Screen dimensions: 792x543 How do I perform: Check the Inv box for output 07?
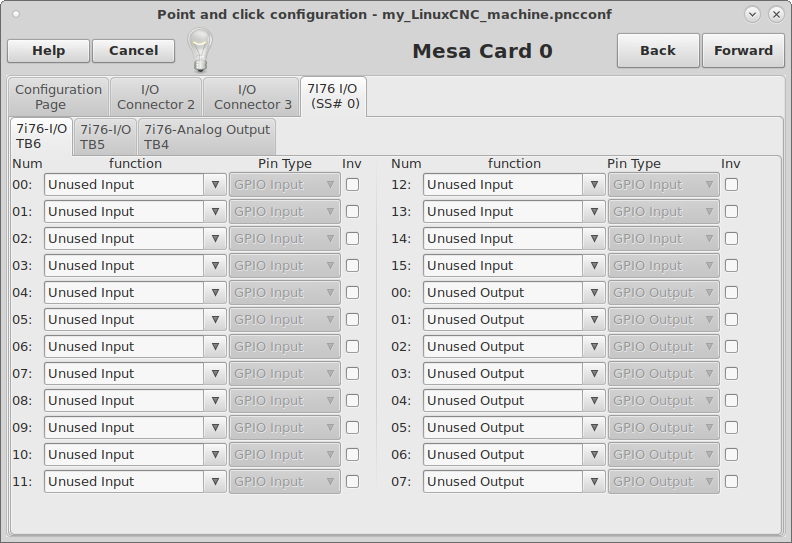[x=732, y=482]
